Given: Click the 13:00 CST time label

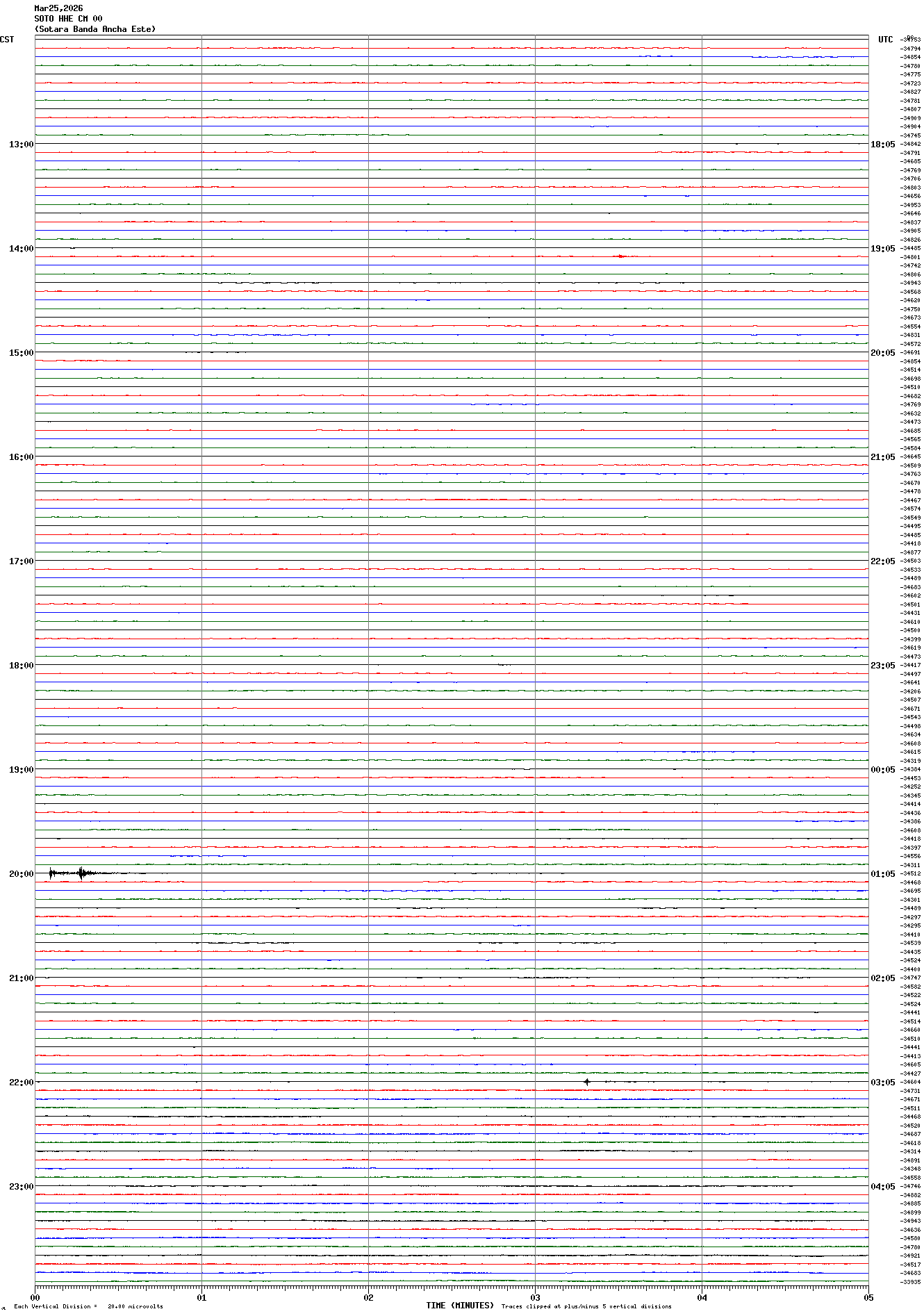Looking at the screenshot, I should tap(21, 145).
